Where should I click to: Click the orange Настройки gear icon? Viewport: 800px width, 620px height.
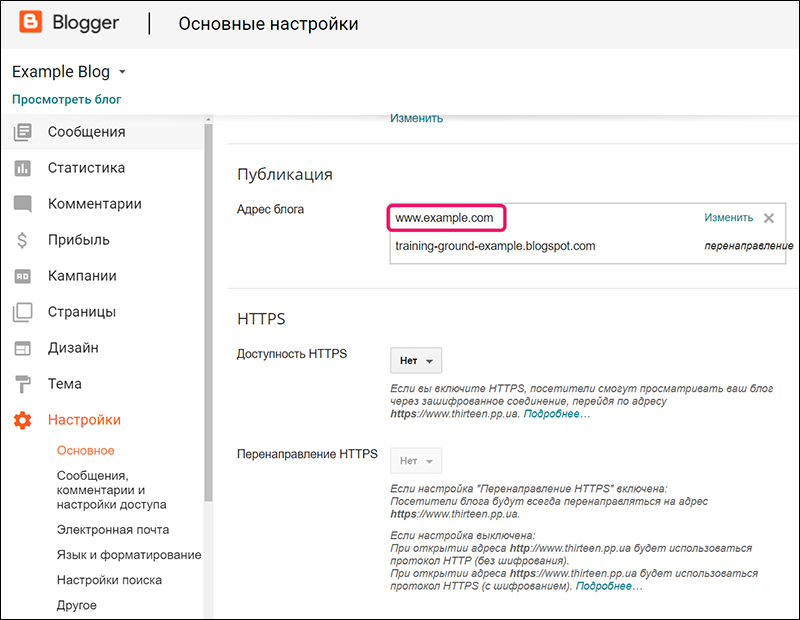pyautogui.click(x=23, y=420)
